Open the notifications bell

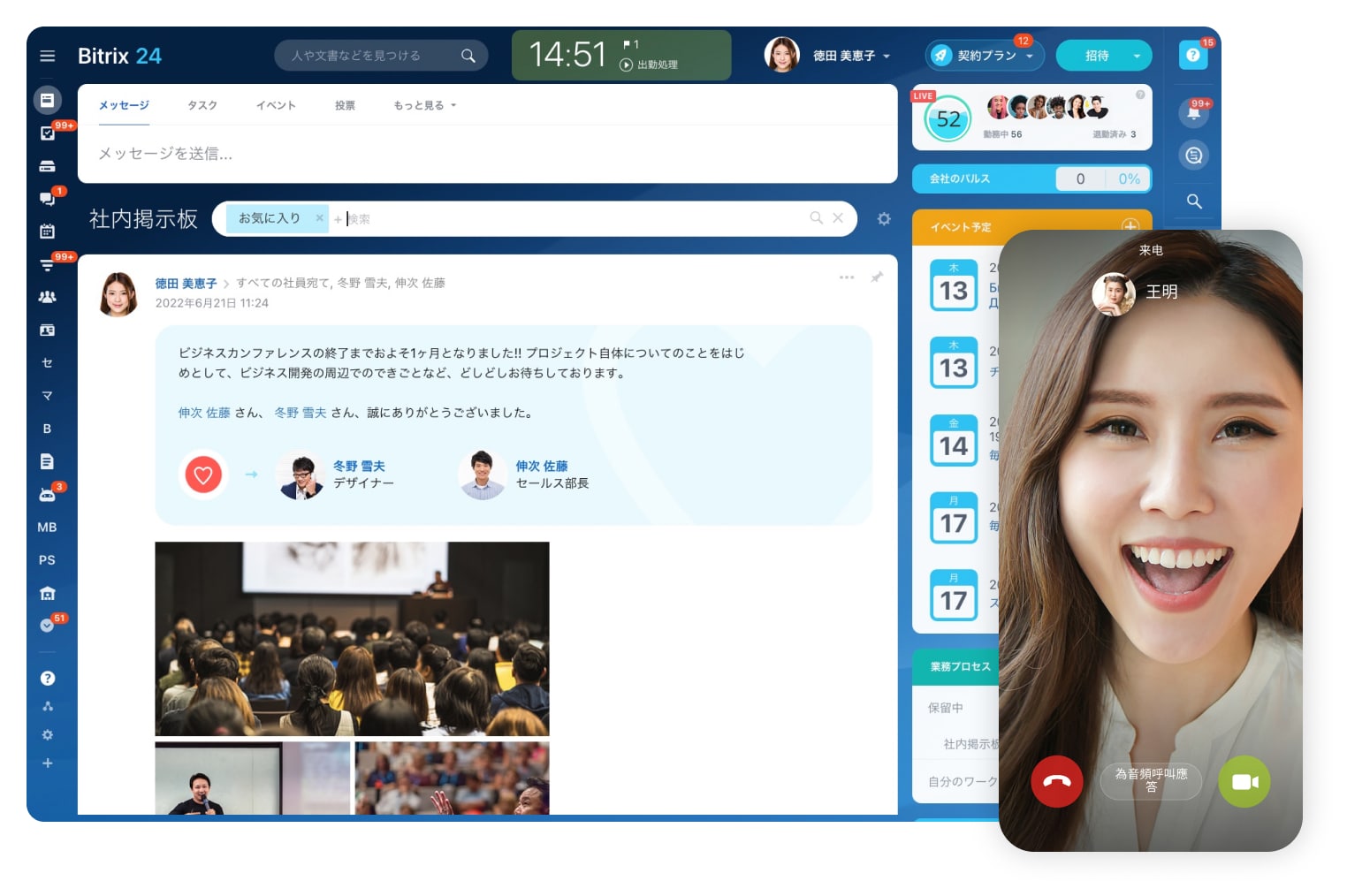pyautogui.click(x=1194, y=113)
